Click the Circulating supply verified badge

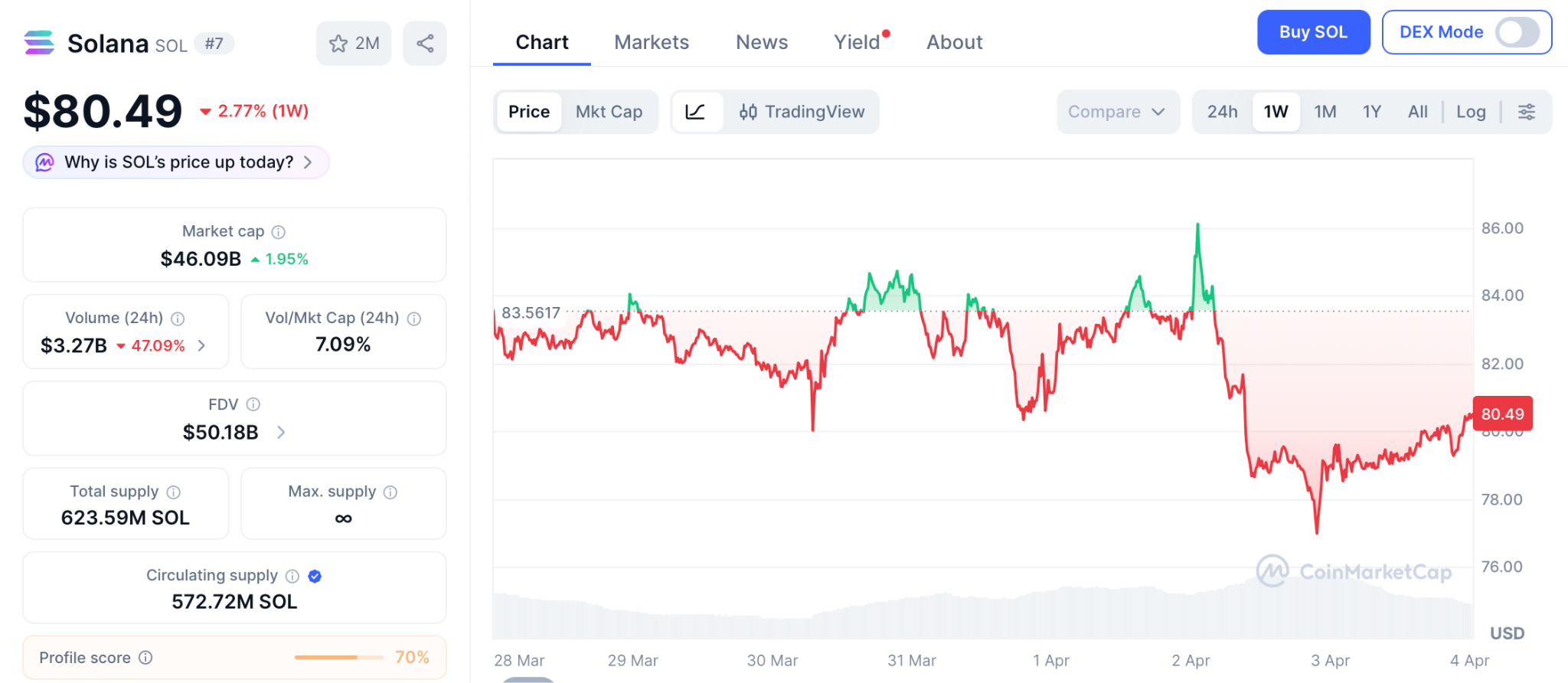tap(315, 576)
